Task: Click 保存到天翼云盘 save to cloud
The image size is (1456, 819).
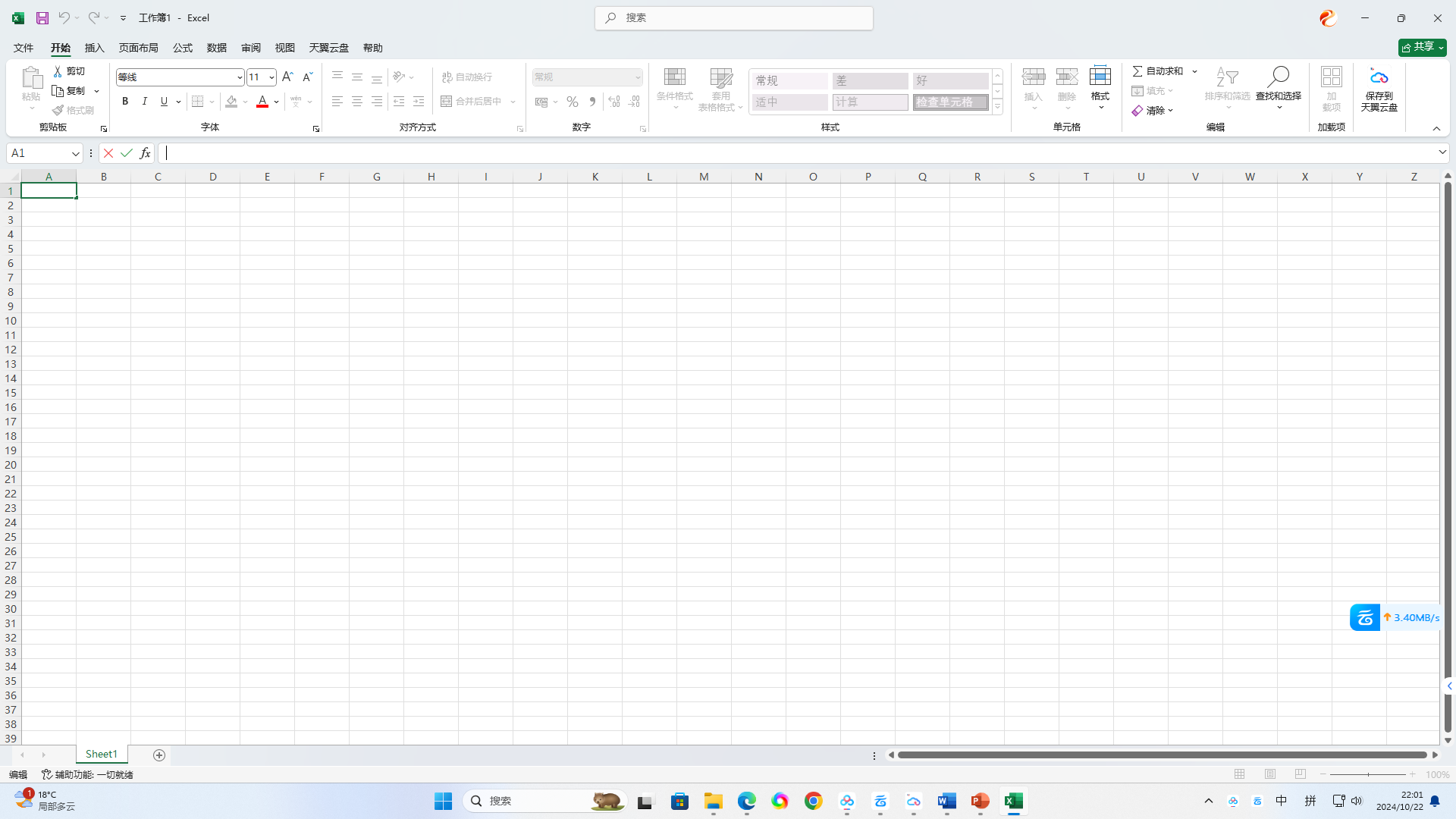Action: click(x=1379, y=89)
